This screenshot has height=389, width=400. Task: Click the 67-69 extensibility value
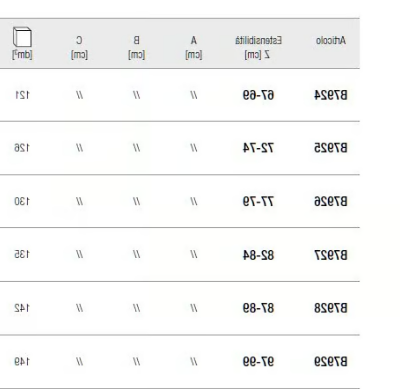point(258,95)
